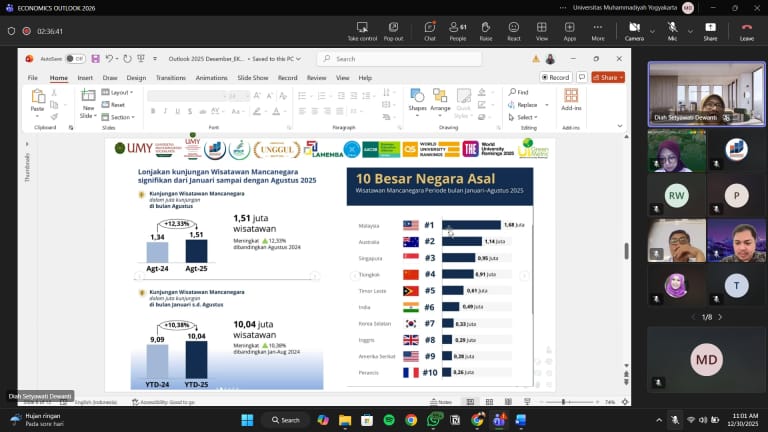Open the Transitions ribbon tab
This screenshot has width=768, height=432.
pos(170,77)
